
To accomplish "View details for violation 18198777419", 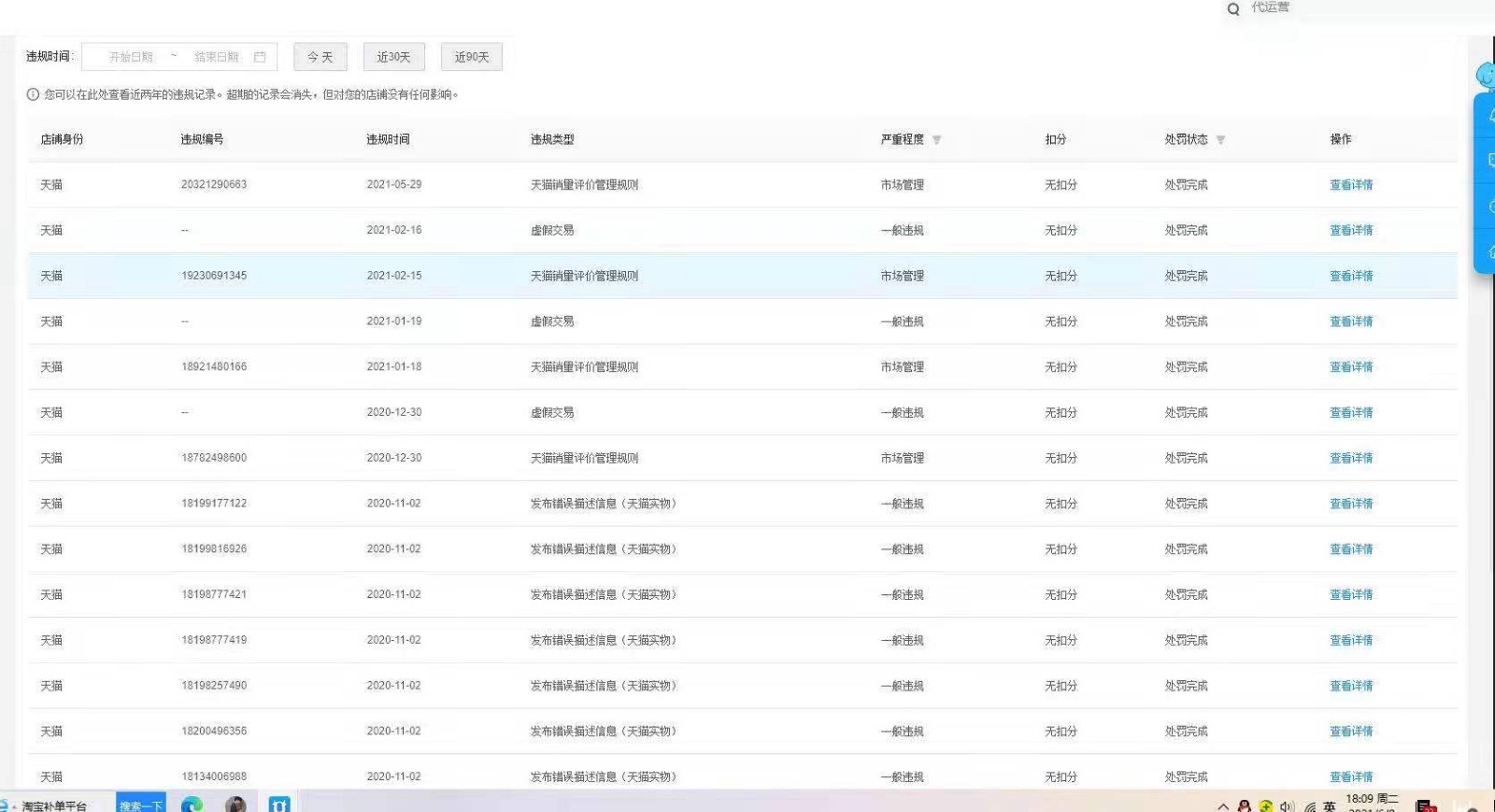I will (x=1351, y=640).
